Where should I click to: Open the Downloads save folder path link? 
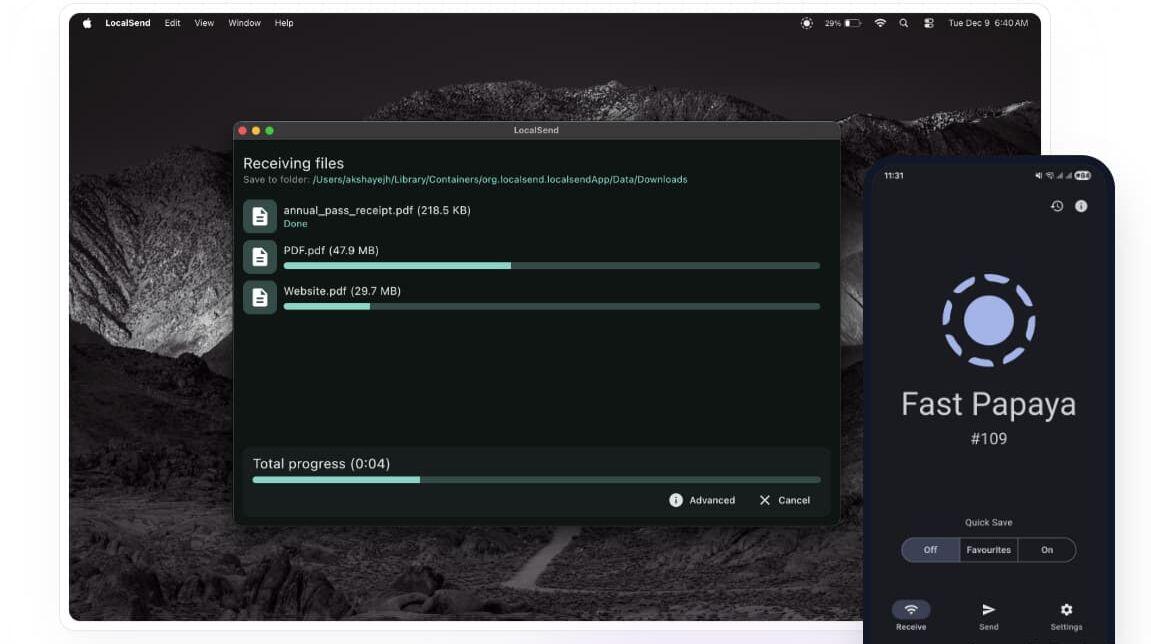500,179
